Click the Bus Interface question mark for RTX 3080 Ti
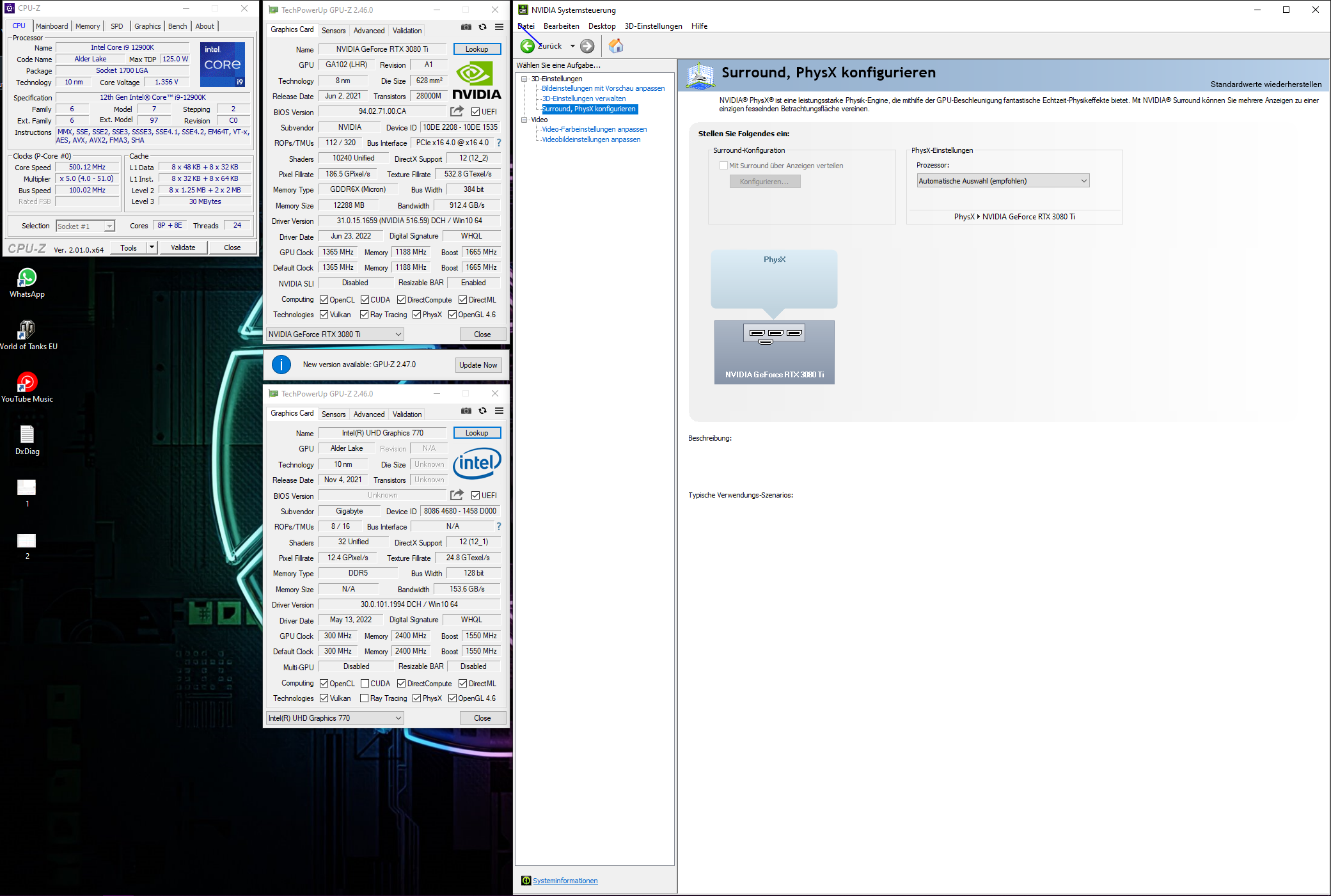This screenshot has width=1331, height=896. click(x=499, y=143)
